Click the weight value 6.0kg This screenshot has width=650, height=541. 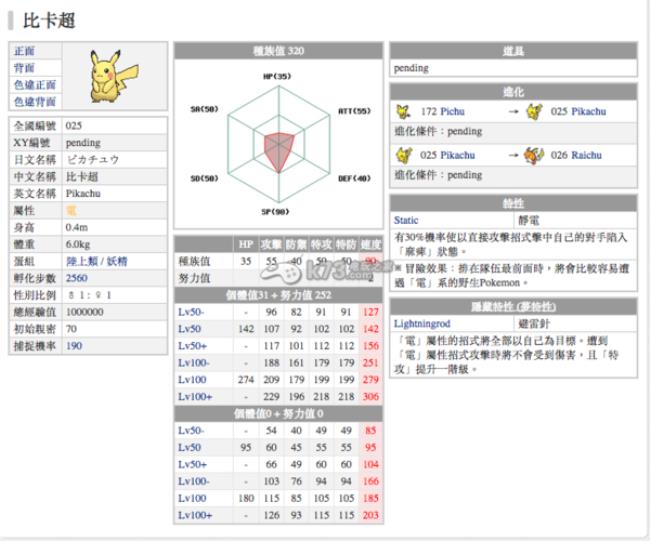pyautogui.click(x=78, y=244)
